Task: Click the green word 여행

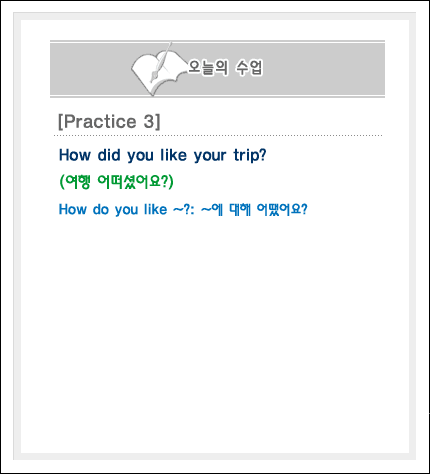Action: pos(78,182)
